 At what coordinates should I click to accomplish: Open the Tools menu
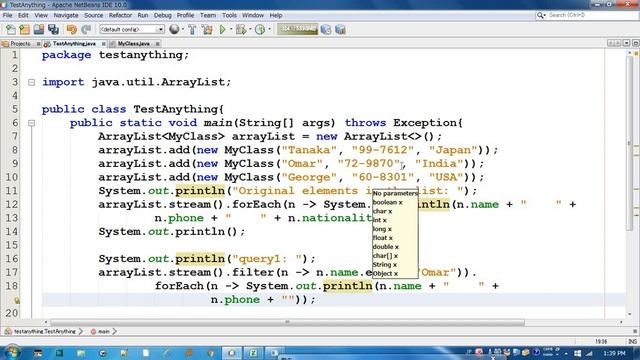[x=229, y=15]
